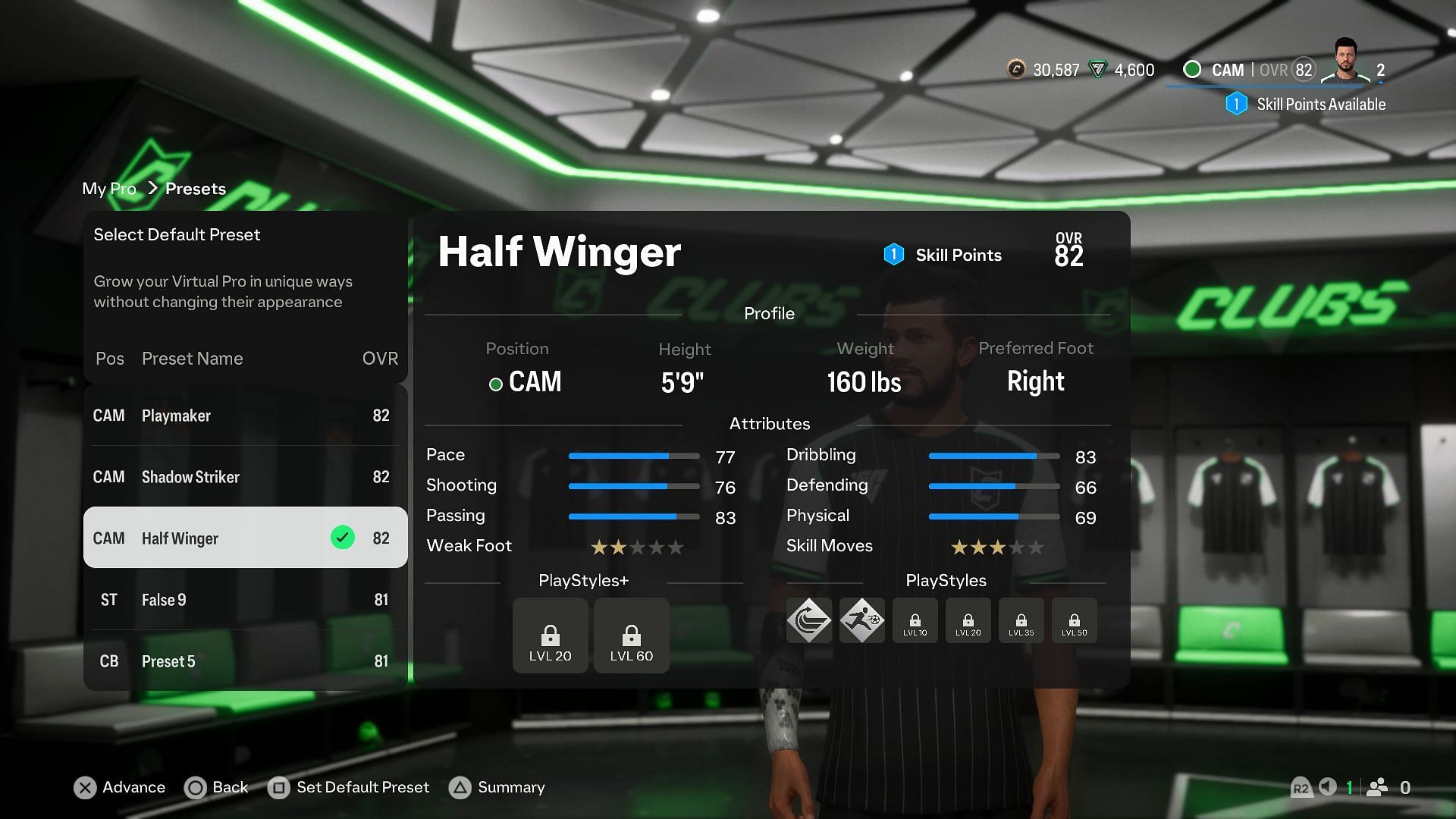Toggle the Shadow Striker CAM preset
The image size is (1456, 819).
click(x=245, y=476)
